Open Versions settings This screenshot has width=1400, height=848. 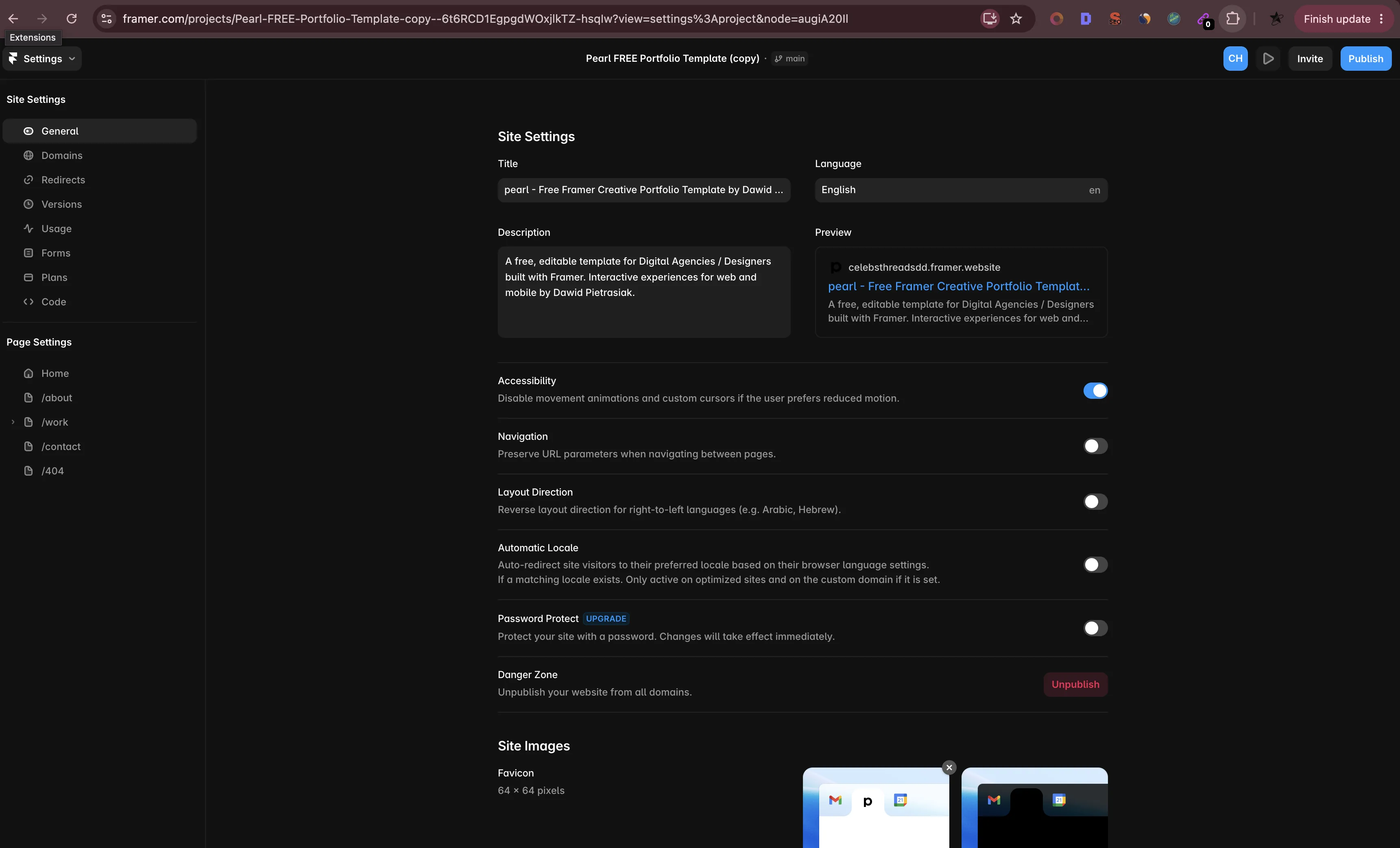99,204
